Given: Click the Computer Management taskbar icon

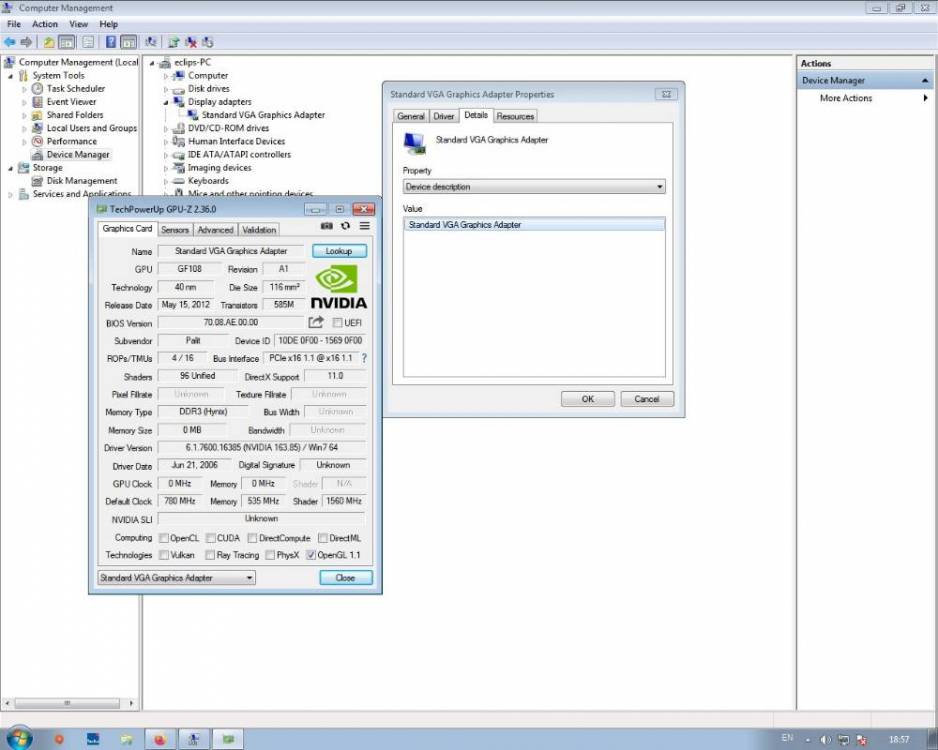Looking at the screenshot, I should [x=194, y=739].
